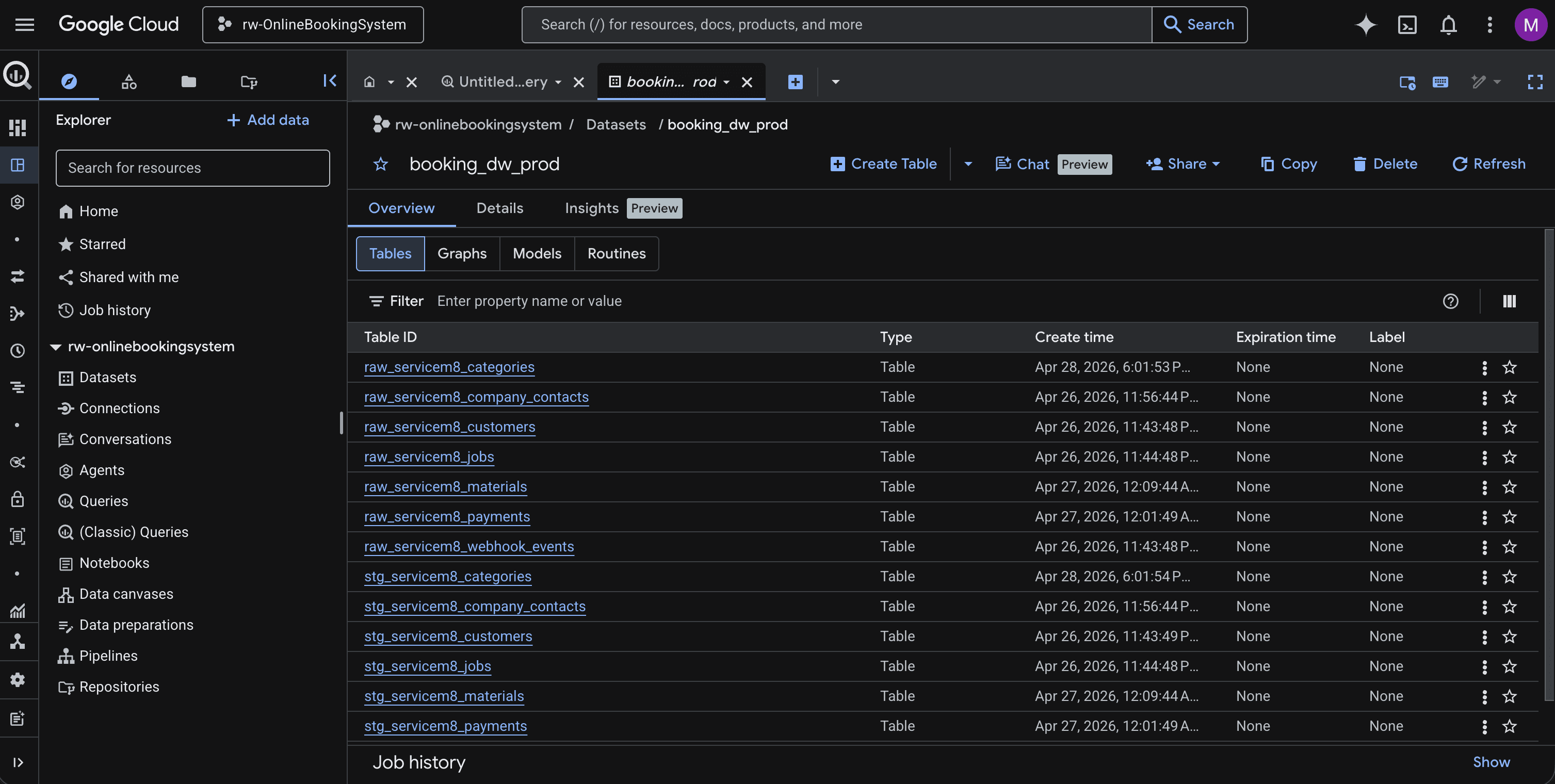Open the Share dropdown
The image size is (1555, 784).
click(x=1183, y=164)
